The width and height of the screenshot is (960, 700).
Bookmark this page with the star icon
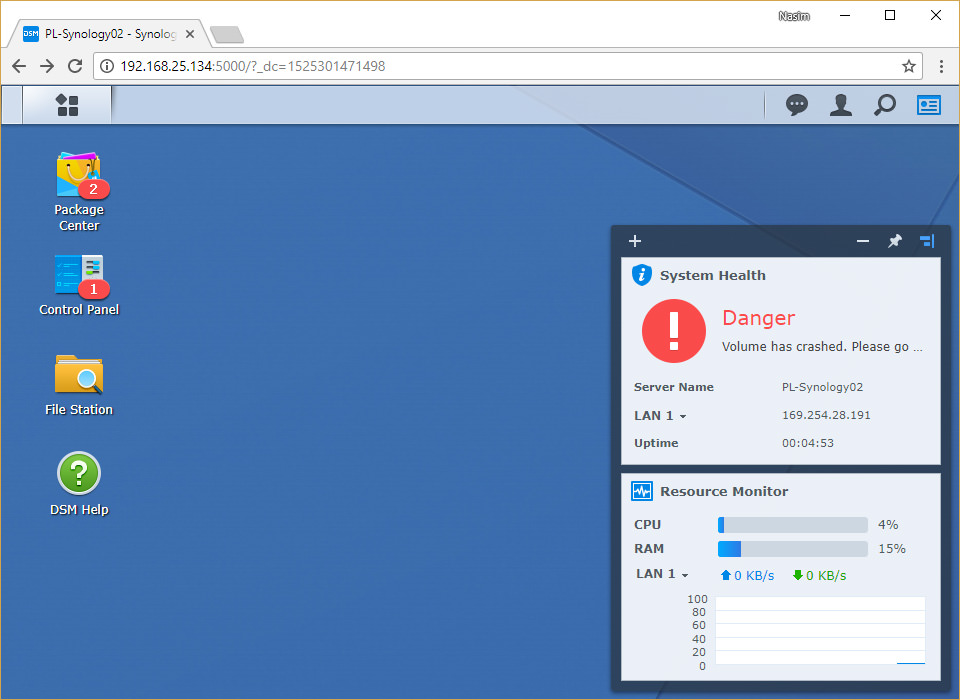pos(909,66)
